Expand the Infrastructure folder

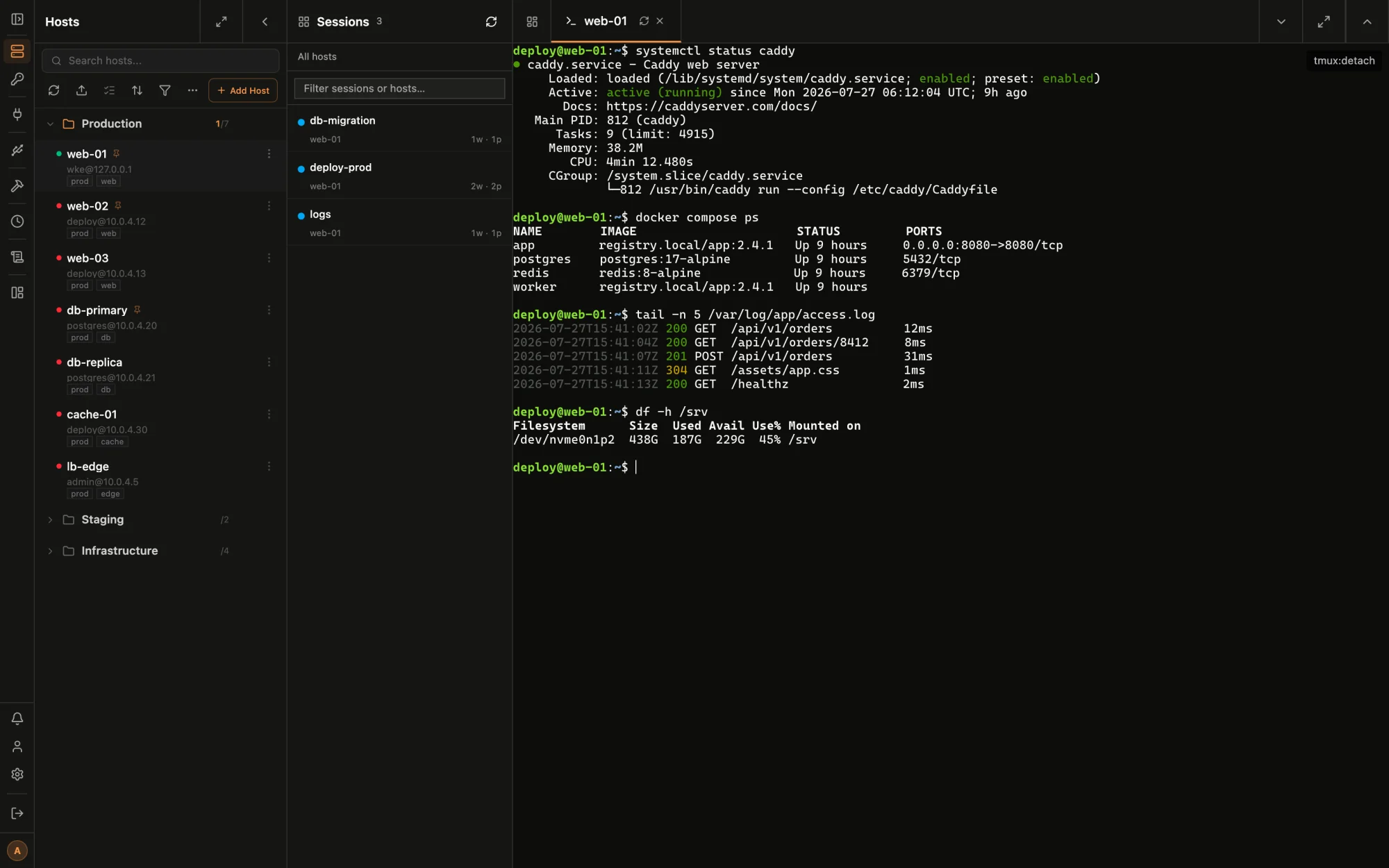pyautogui.click(x=50, y=551)
